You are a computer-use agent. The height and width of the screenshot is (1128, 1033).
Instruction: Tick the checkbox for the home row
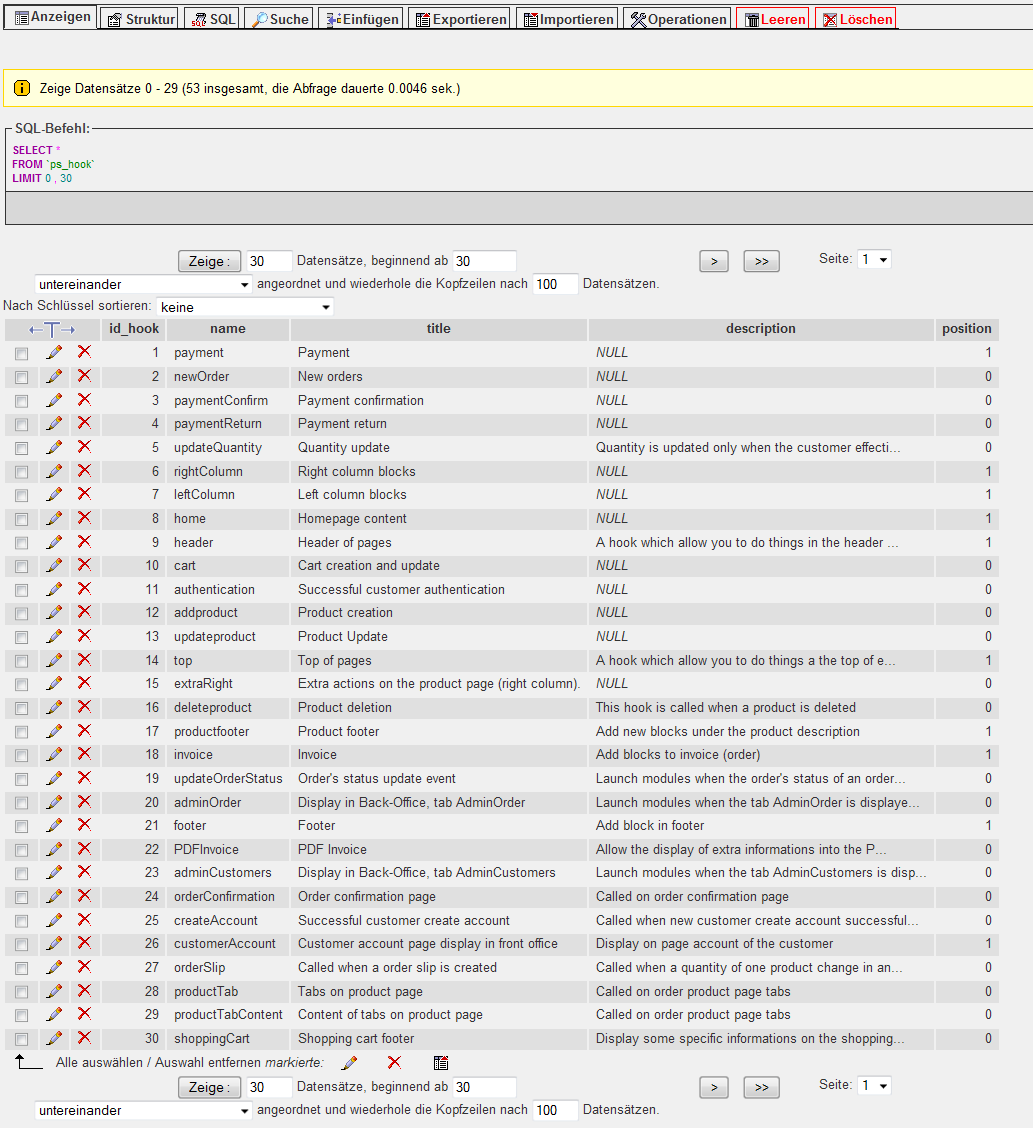coord(21,519)
